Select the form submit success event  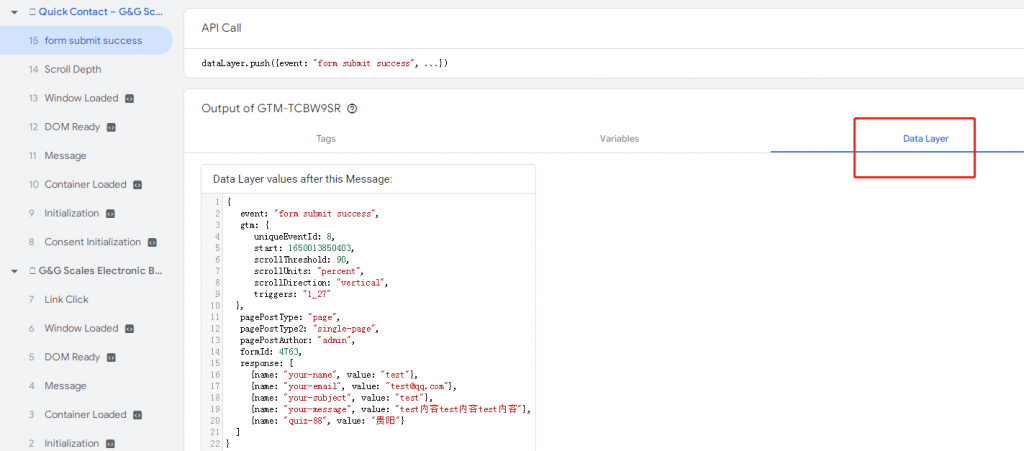point(93,40)
